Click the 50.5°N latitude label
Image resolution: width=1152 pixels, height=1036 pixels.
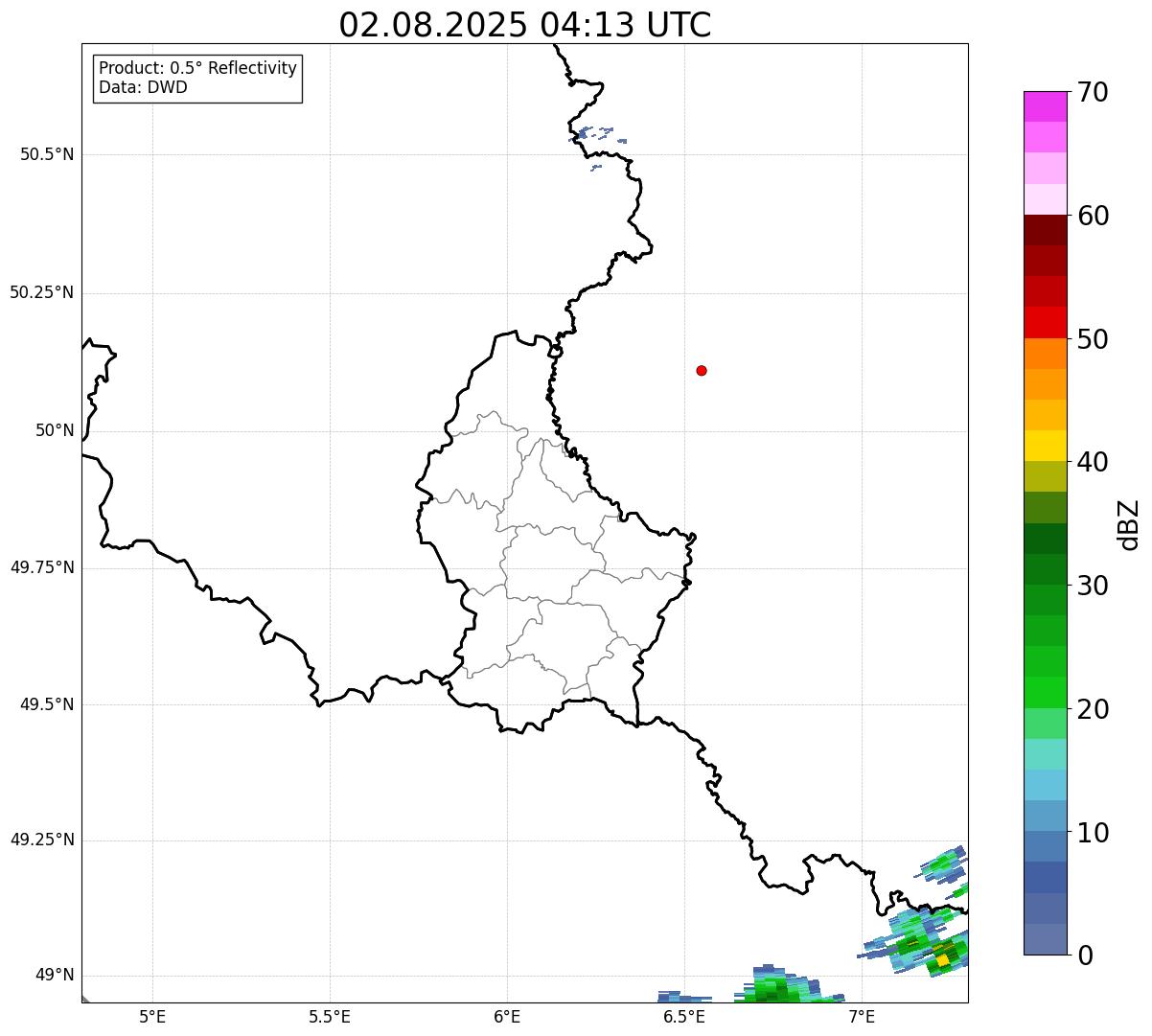[x=47, y=154]
